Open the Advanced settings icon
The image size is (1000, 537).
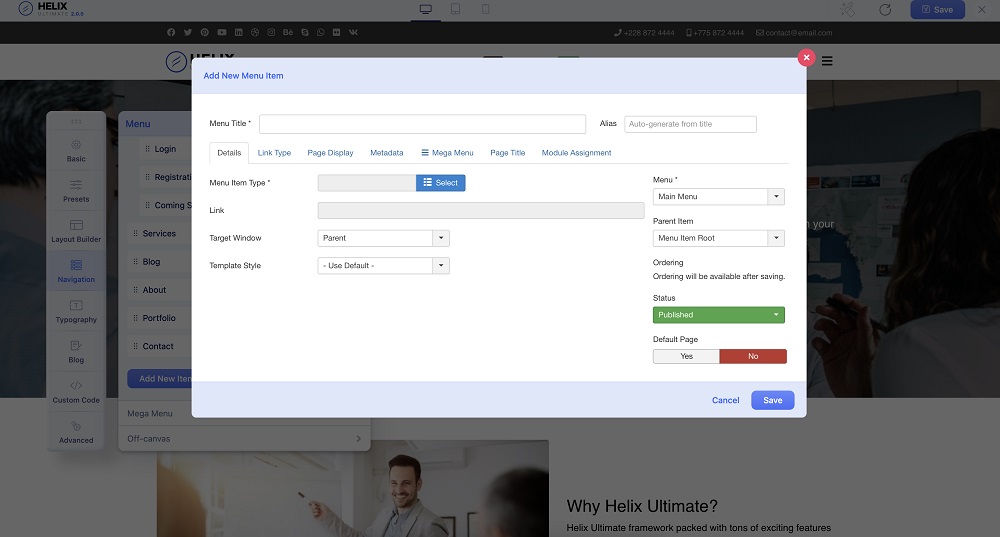pyautogui.click(x=76, y=431)
